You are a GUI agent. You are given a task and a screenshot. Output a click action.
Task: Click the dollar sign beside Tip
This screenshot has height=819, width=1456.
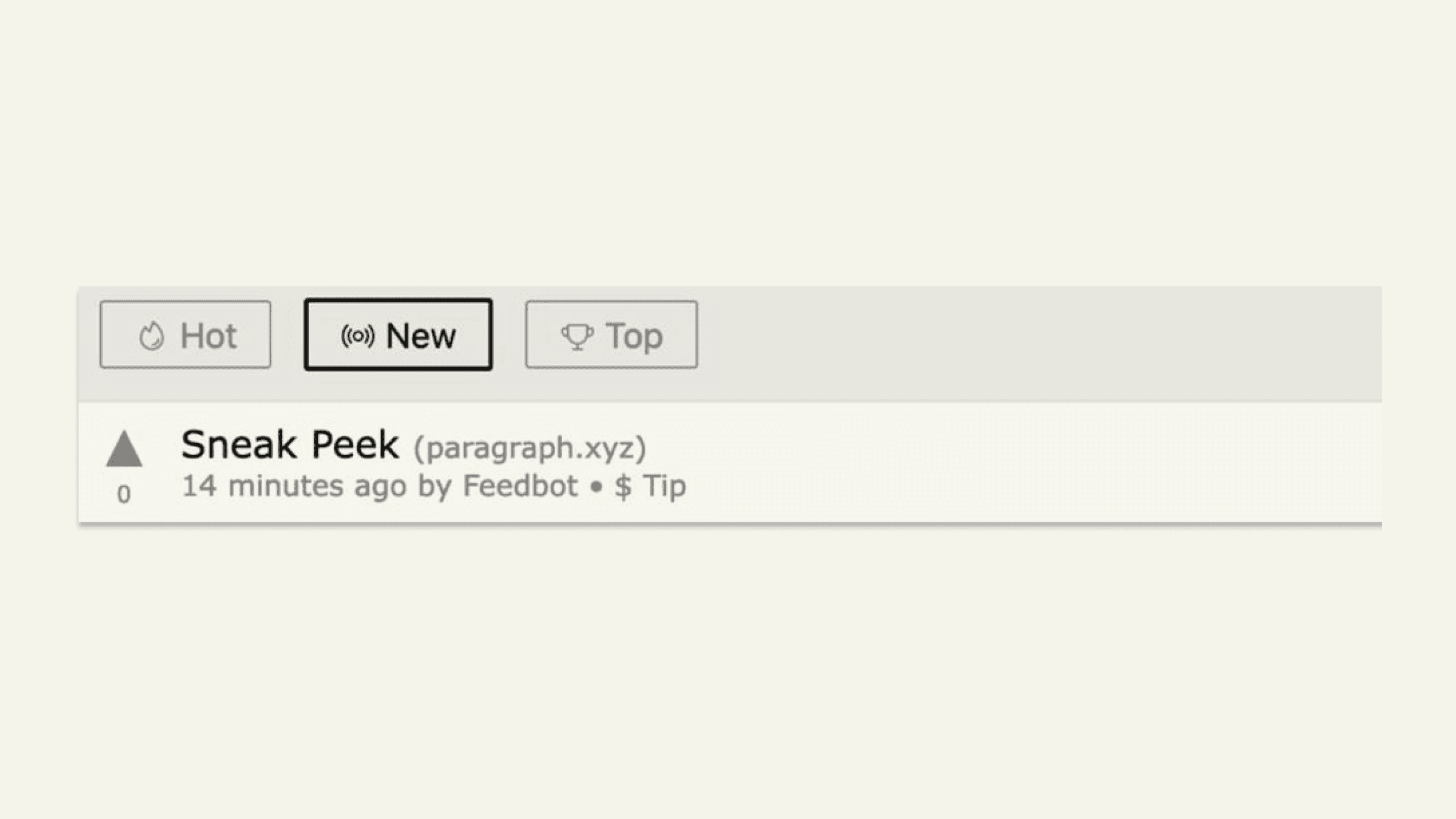pos(622,487)
